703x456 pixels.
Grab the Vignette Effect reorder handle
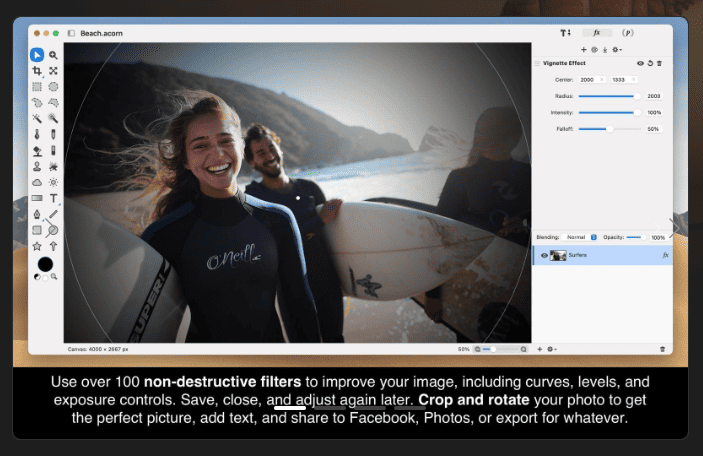pyautogui.click(x=537, y=63)
